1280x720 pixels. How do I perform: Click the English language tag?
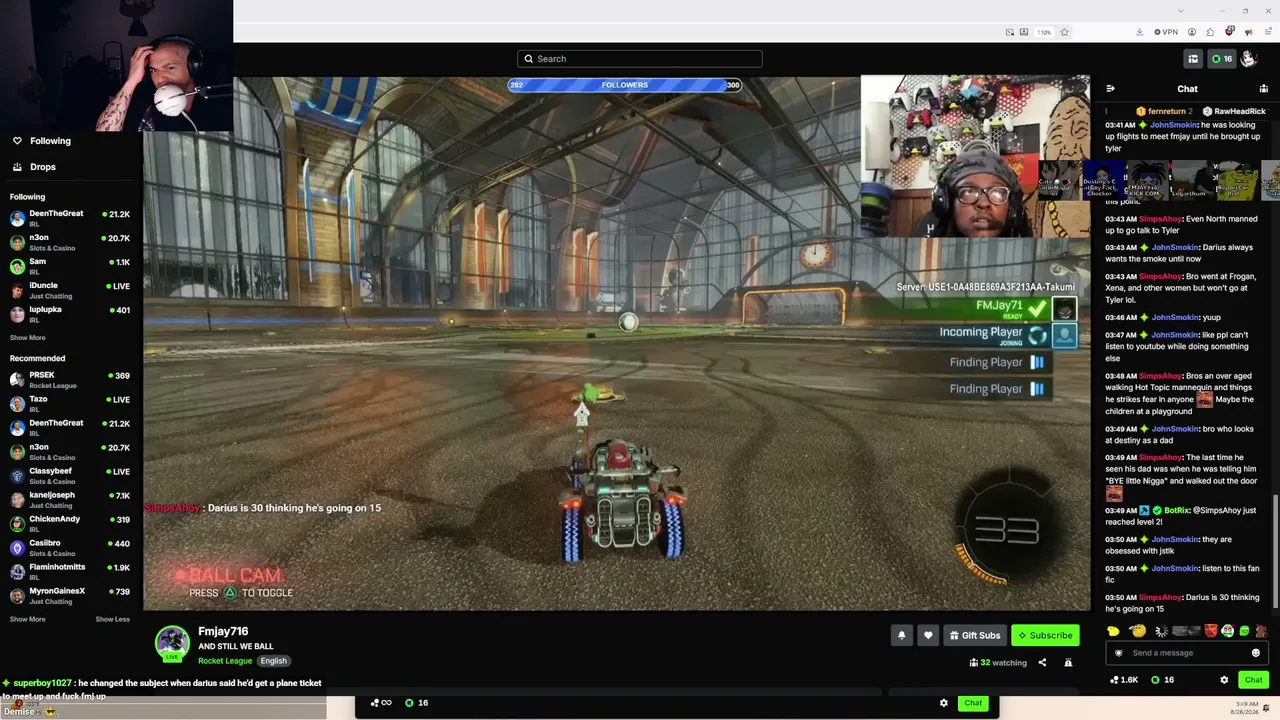274,661
